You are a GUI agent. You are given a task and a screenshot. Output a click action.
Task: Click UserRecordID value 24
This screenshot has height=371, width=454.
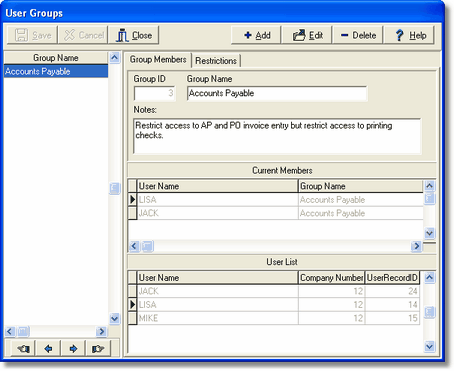tap(392, 291)
